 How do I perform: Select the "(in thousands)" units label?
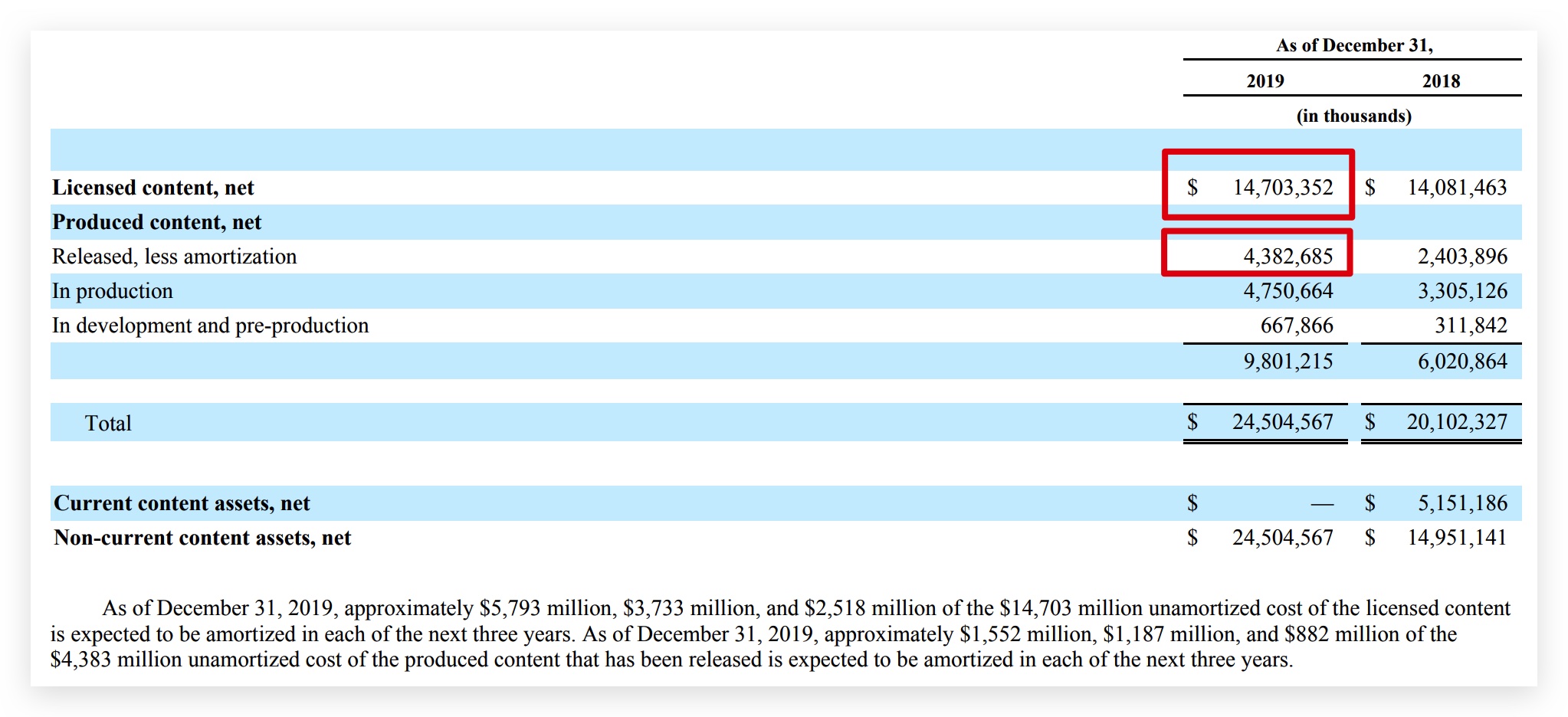click(1353, 116)
